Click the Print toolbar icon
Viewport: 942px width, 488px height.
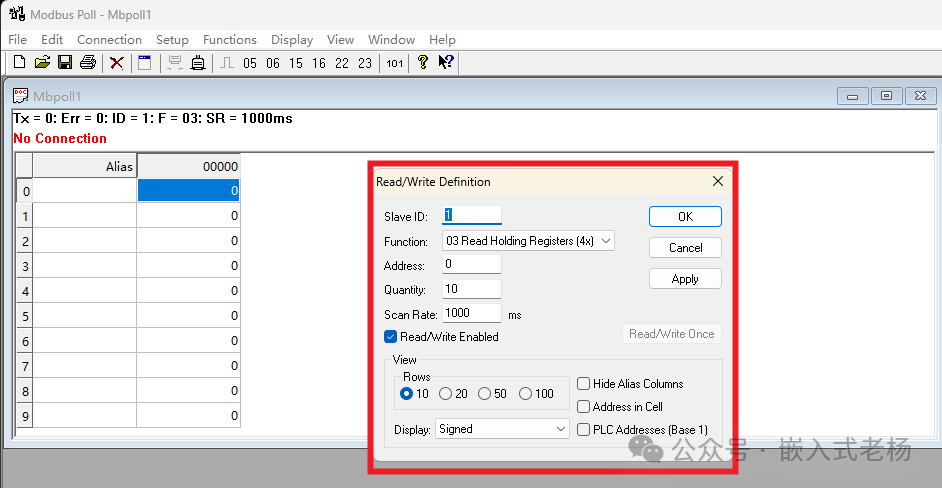tap(88, 63)
